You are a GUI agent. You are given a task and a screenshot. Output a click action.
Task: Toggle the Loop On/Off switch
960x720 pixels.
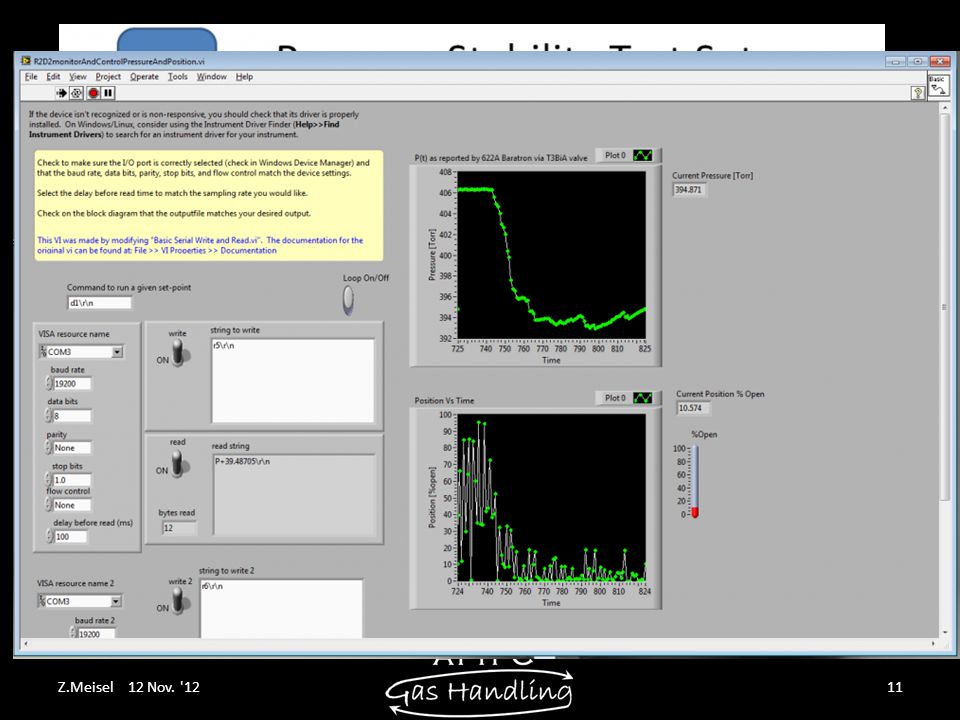348,300
